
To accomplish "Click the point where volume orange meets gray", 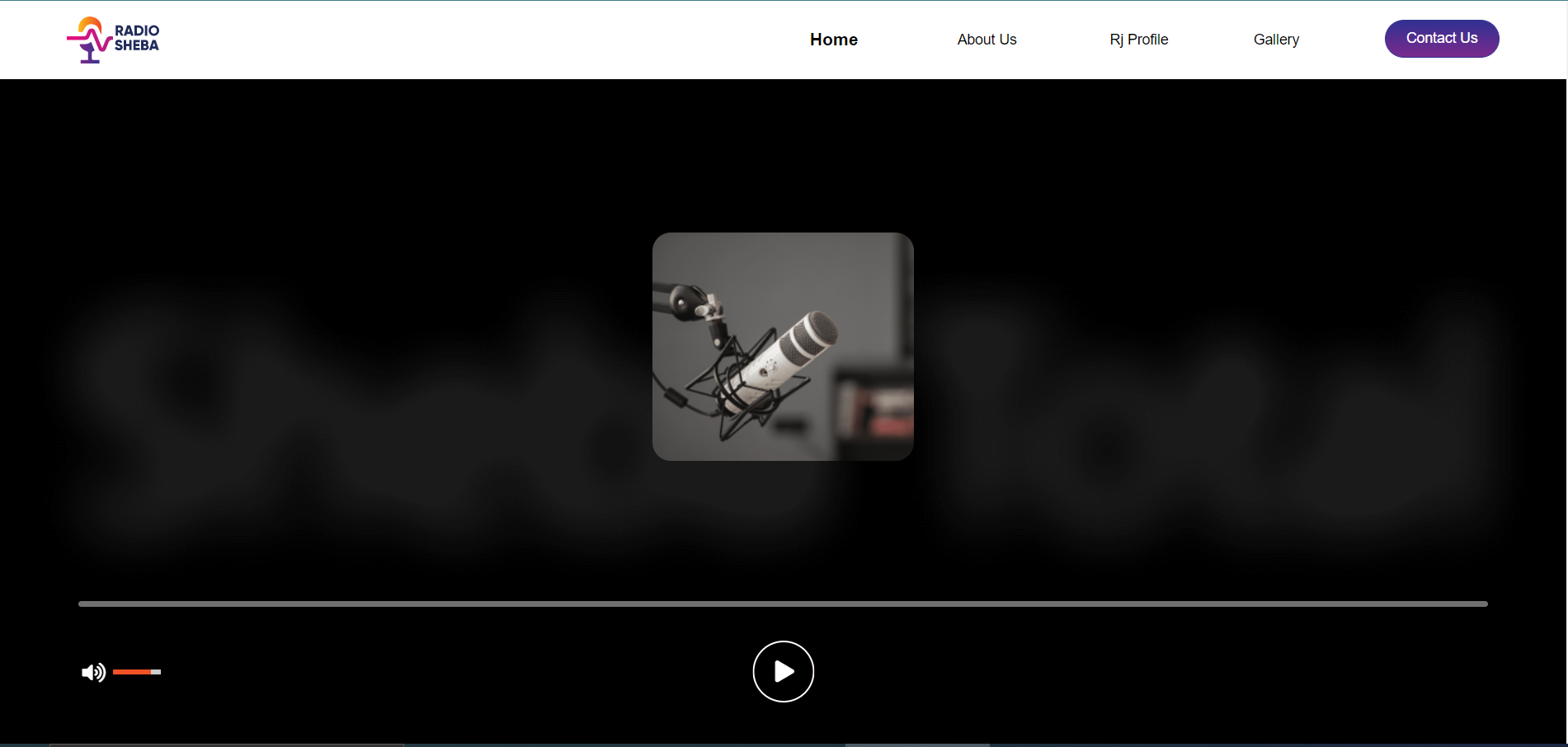I will pos(152,672).
